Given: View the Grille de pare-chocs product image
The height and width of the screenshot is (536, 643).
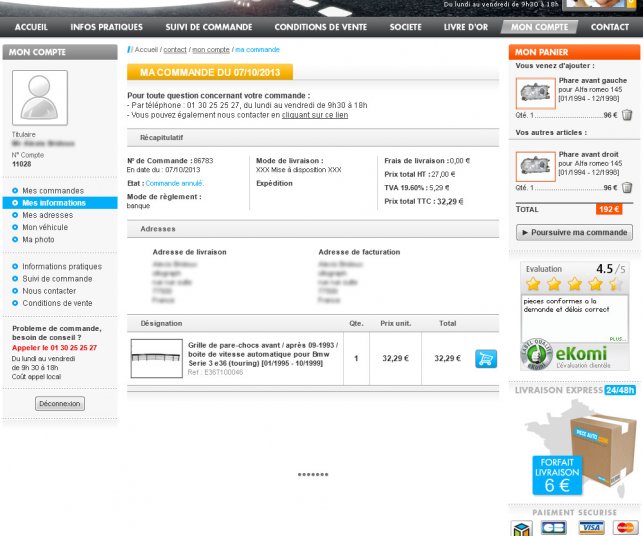Looking at the screenshot, I should [157, 358].
